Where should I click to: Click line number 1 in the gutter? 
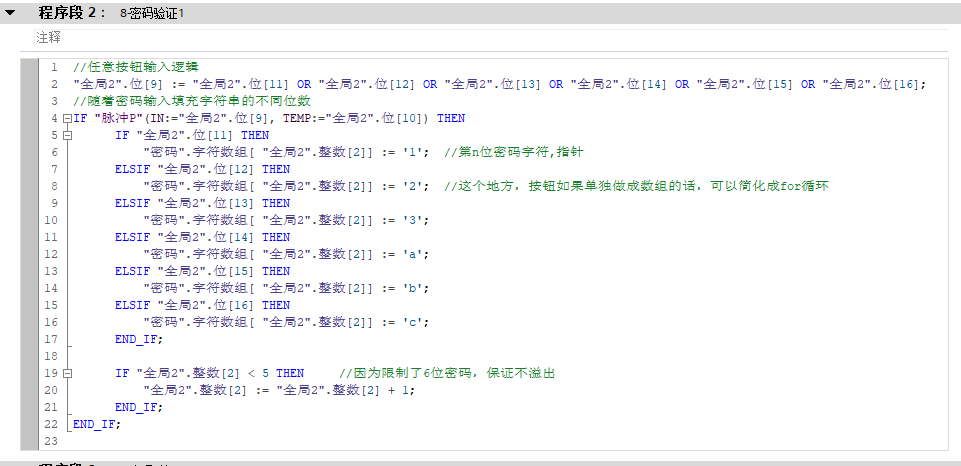pyautogui.click(x=52, y=67)
